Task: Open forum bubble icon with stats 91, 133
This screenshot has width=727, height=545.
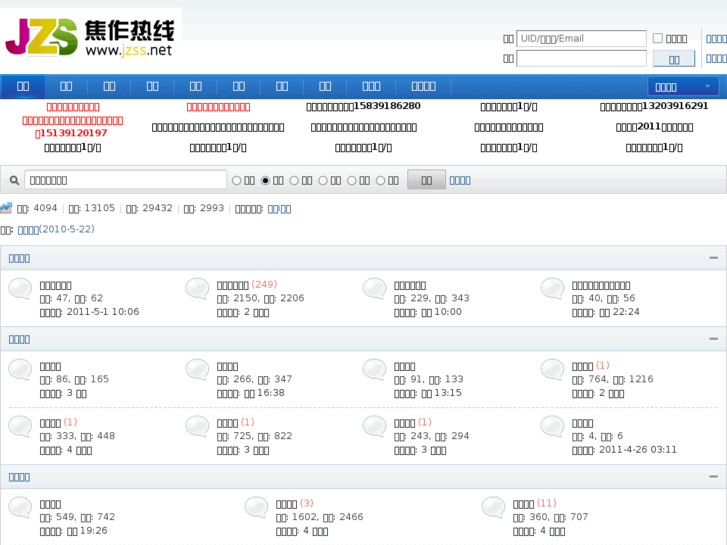Action: coord(375,369)
